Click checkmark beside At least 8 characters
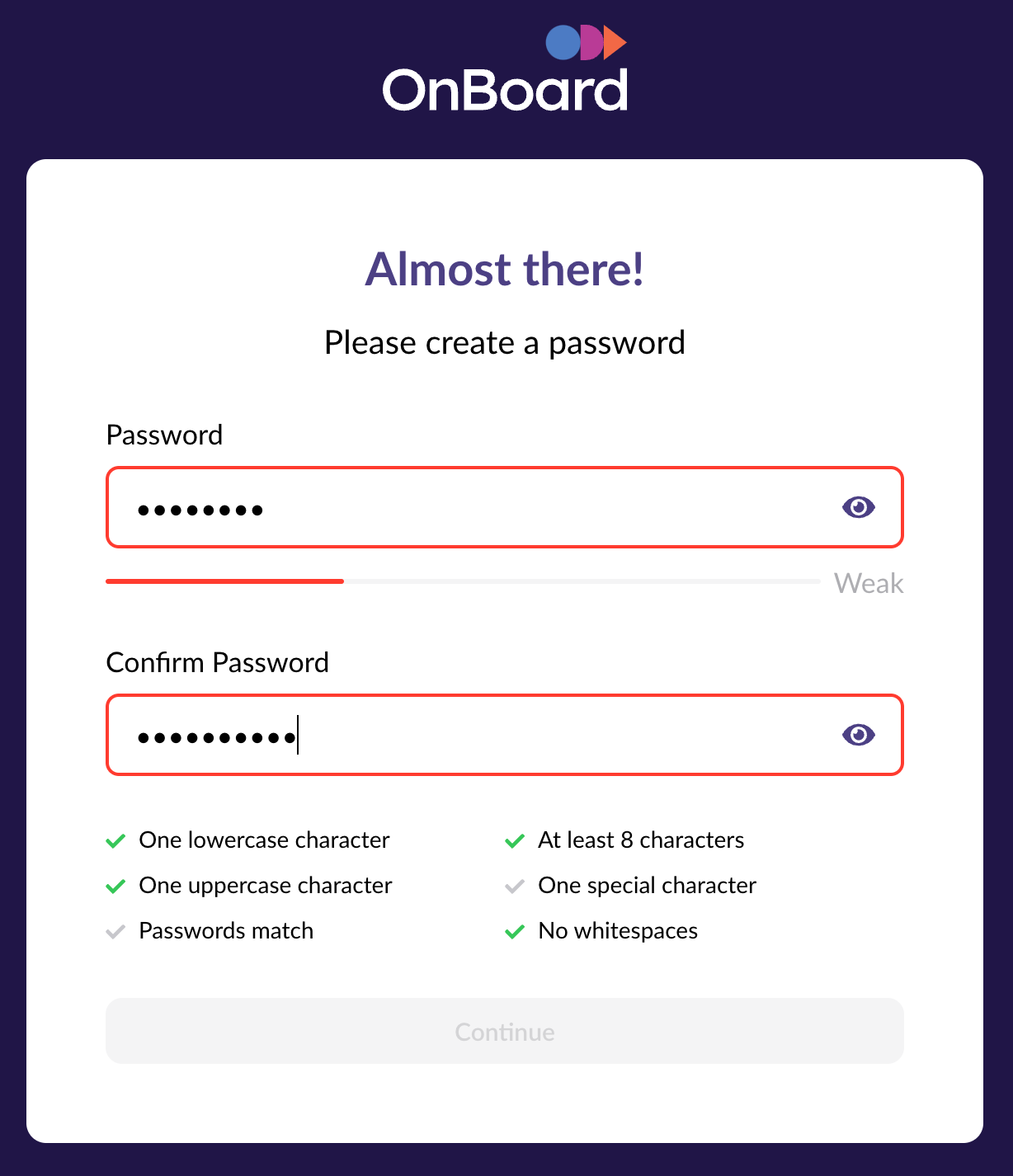This screenshot has height=1176, width=1013. pyautogui.click(x=515, y=841)
